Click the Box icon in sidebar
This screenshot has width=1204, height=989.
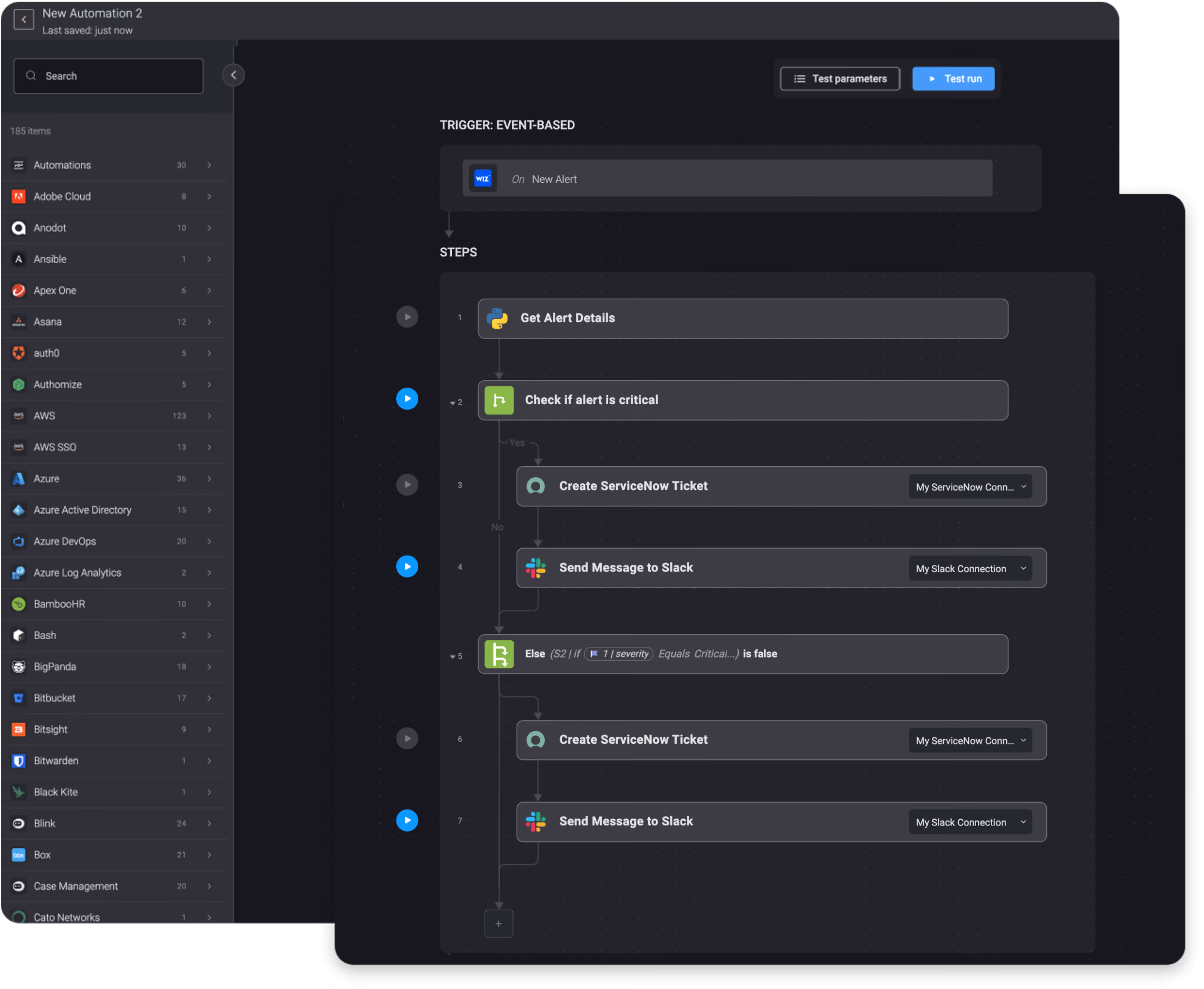click(19, 856)
